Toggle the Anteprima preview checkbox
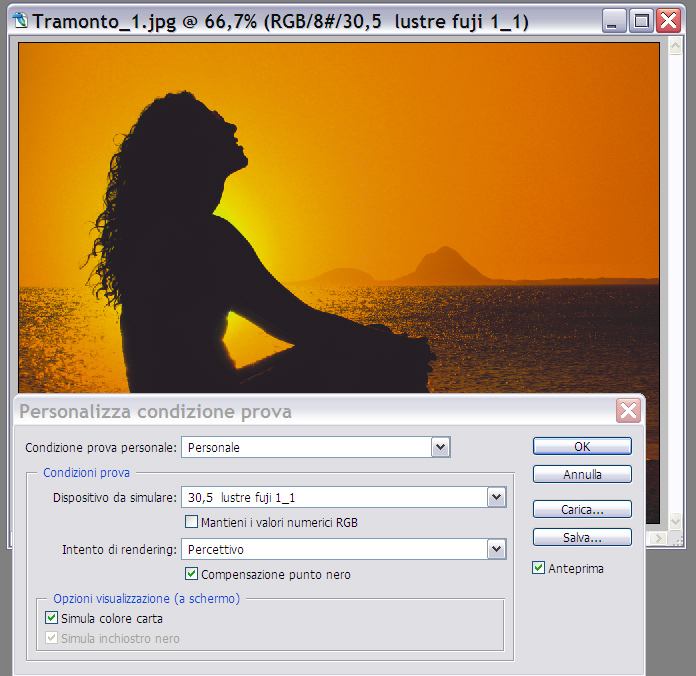This screenshot has height=676, width=696. coord(538,568)
